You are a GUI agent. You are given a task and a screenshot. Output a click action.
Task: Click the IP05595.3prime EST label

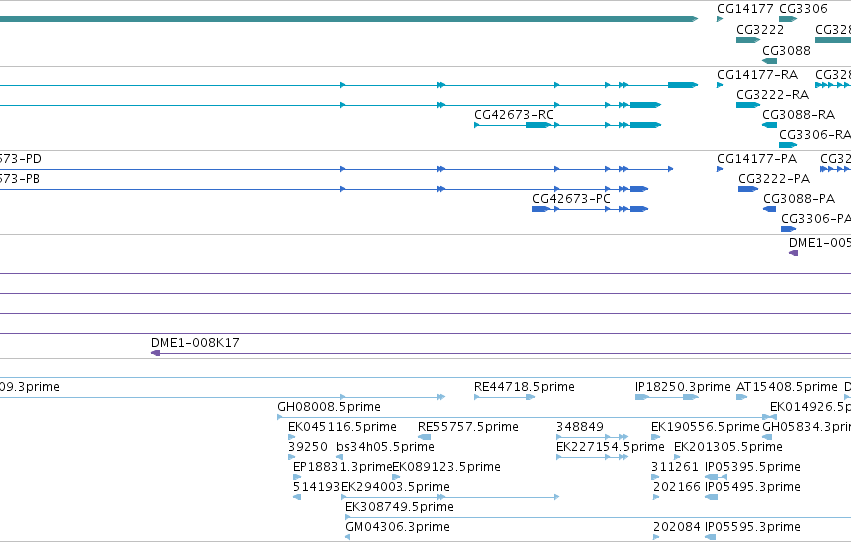pos(753,527)
